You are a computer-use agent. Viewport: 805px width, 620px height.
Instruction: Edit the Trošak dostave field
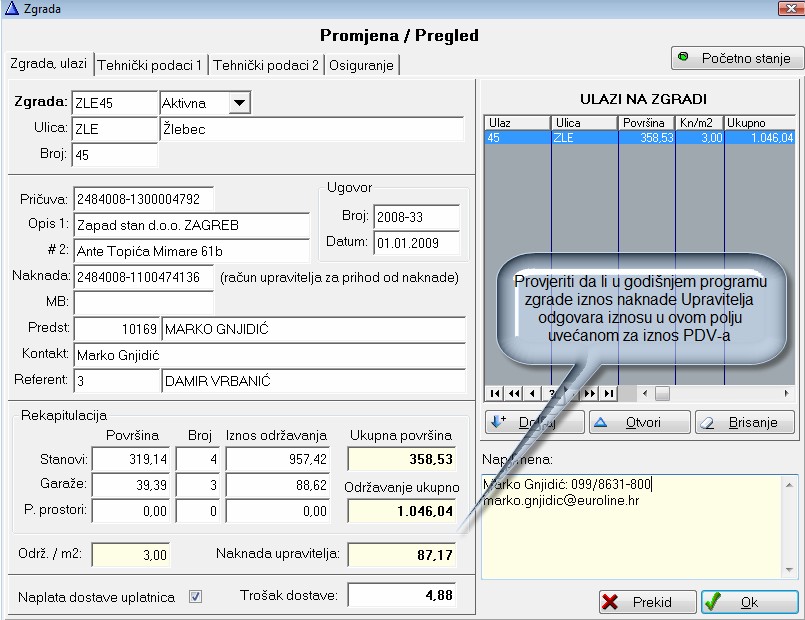pos(401,595)
